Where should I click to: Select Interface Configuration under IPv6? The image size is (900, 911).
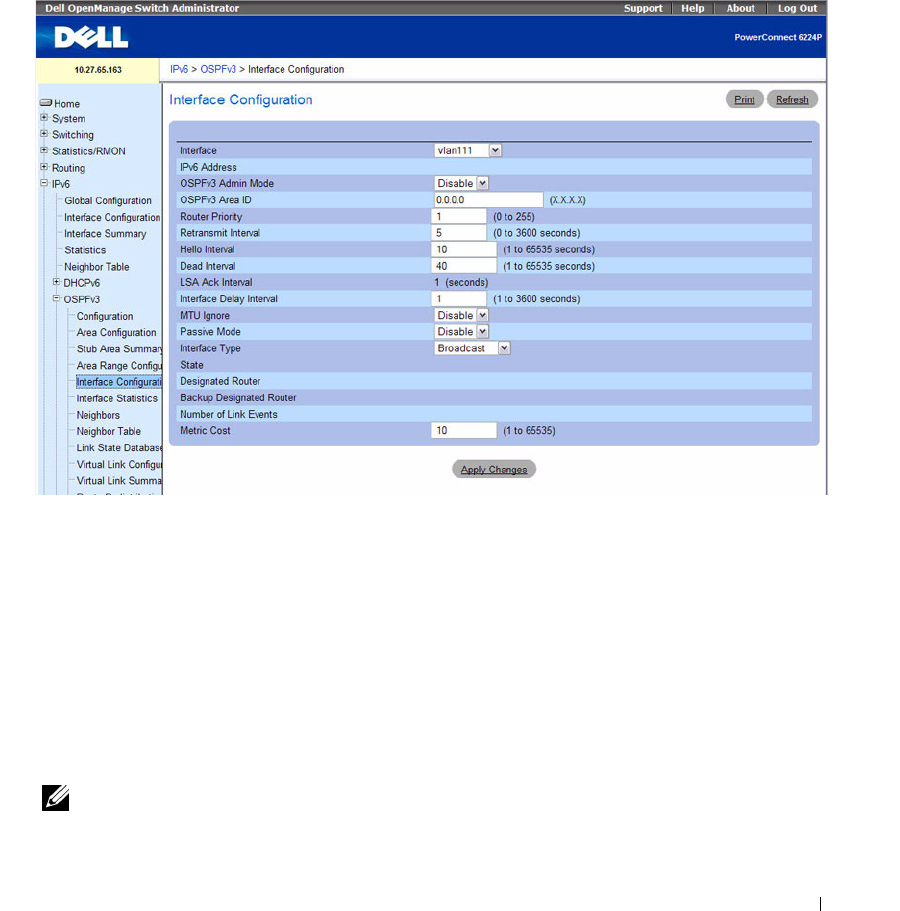point(112,217)
